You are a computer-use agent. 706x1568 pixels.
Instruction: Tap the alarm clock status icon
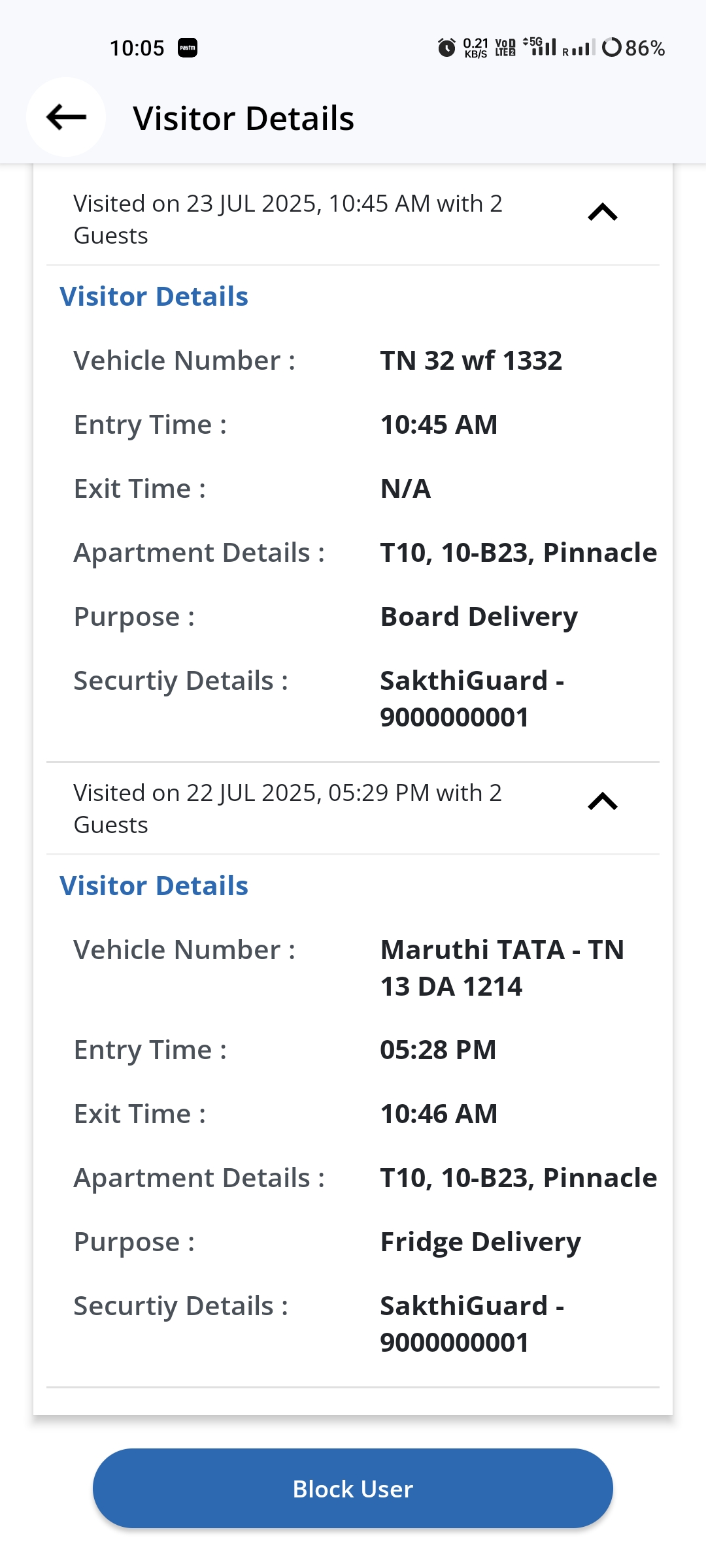446,48
